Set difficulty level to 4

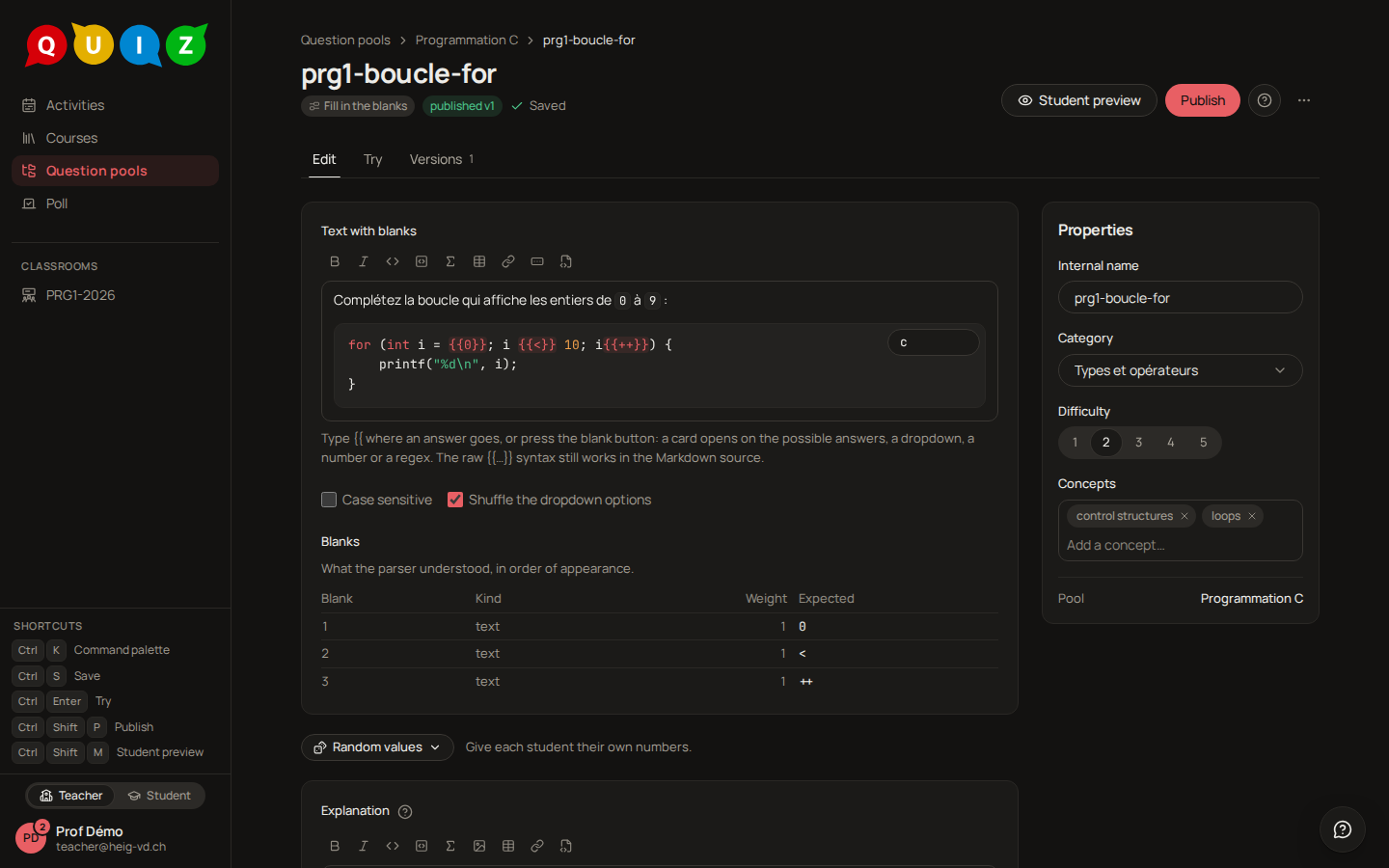pyautogui.click(x=1171, y=443)
